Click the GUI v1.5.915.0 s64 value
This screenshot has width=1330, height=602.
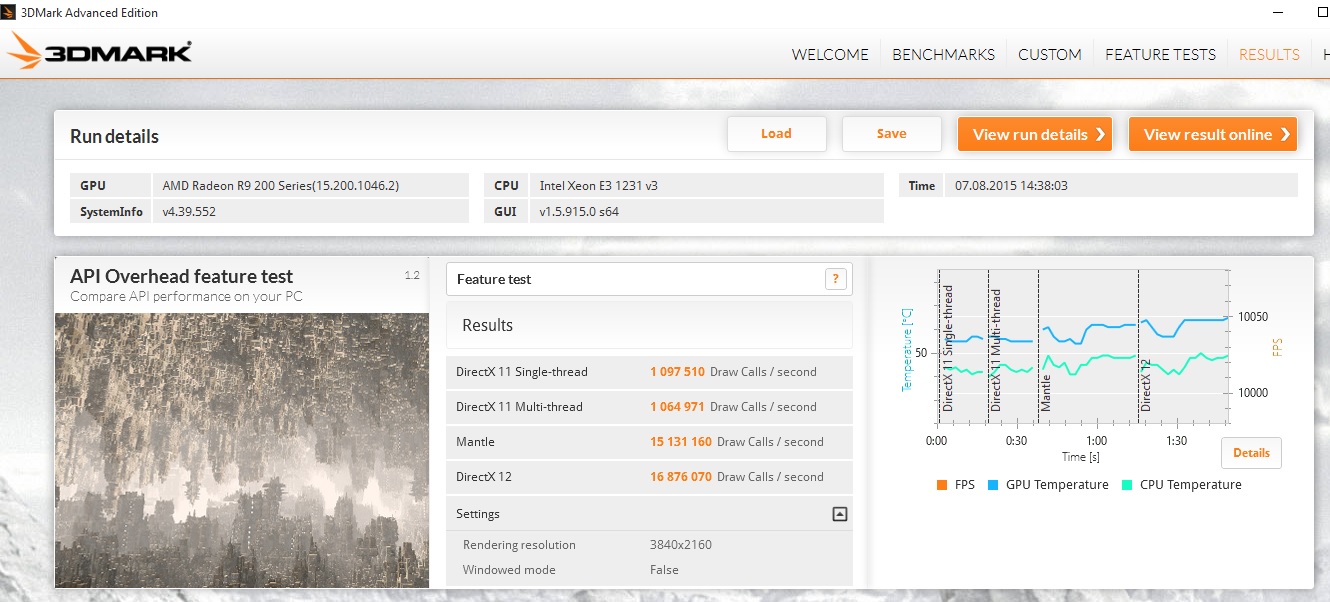click(579, 212)
